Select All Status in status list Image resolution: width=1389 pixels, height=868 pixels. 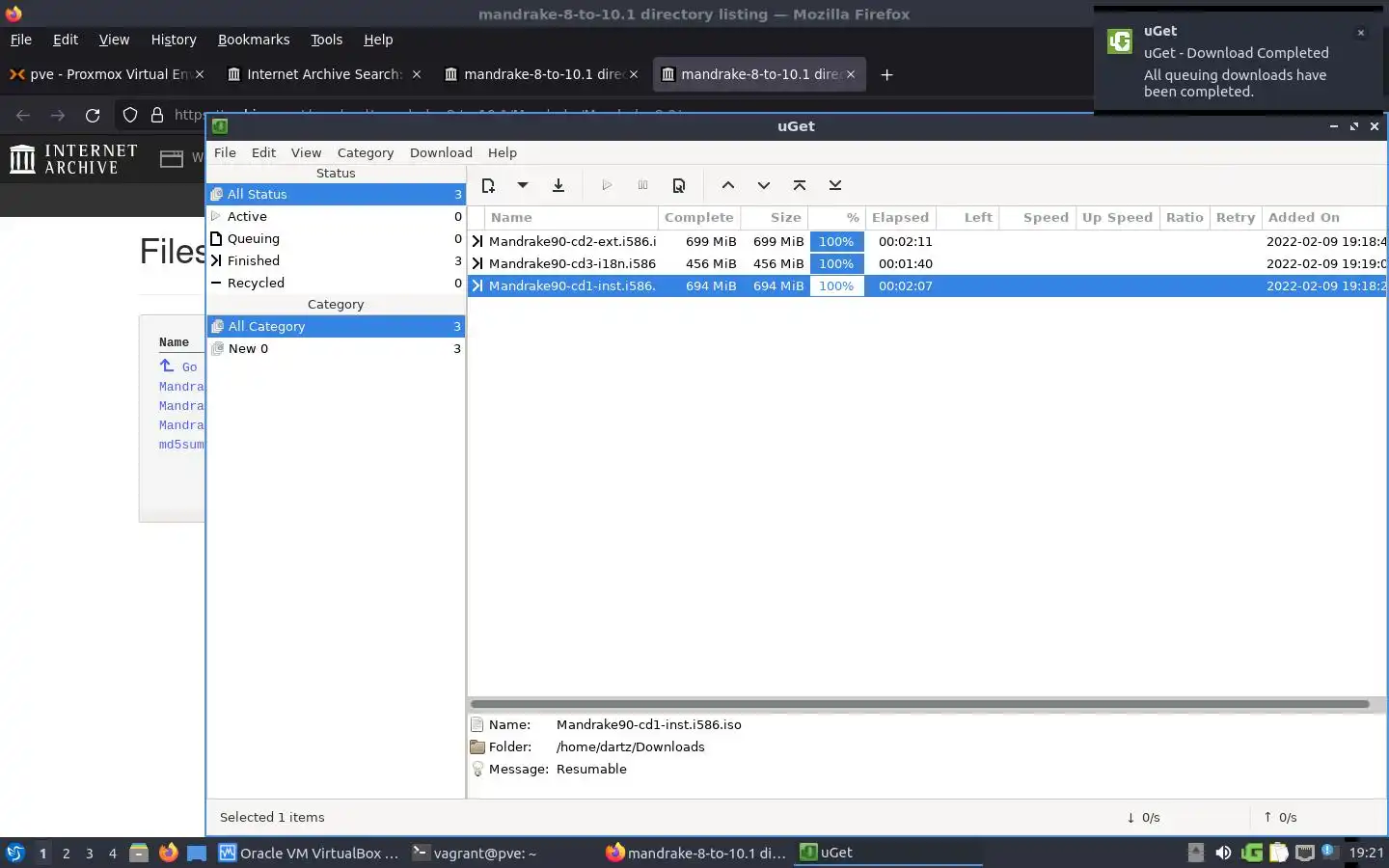(336, 194)
